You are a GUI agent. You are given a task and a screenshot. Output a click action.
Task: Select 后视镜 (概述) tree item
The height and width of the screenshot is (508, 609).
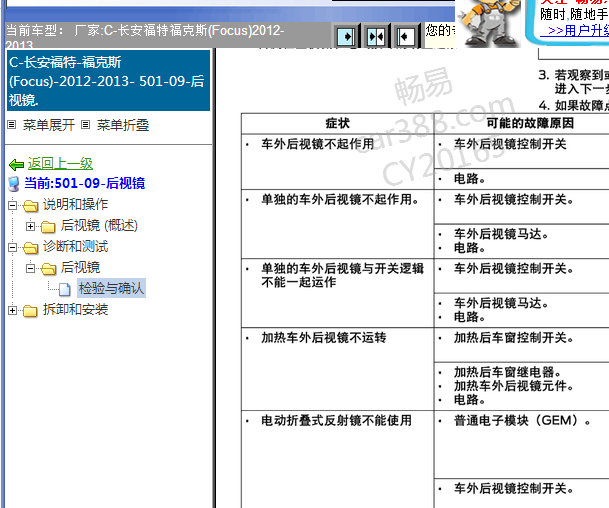point(99,225)
